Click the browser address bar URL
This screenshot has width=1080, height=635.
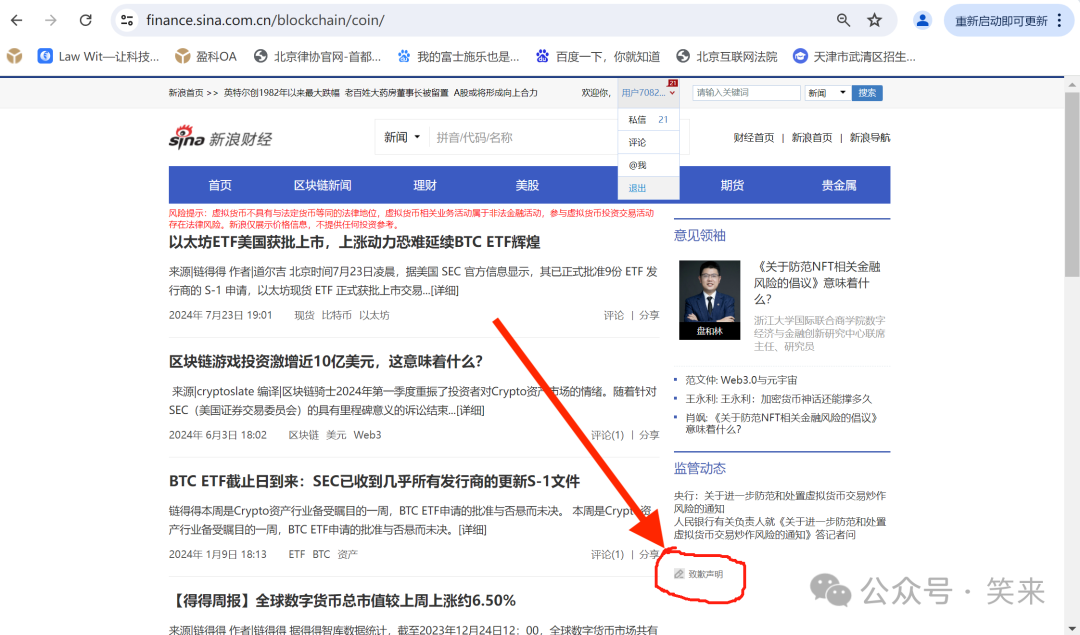point(265,21)
